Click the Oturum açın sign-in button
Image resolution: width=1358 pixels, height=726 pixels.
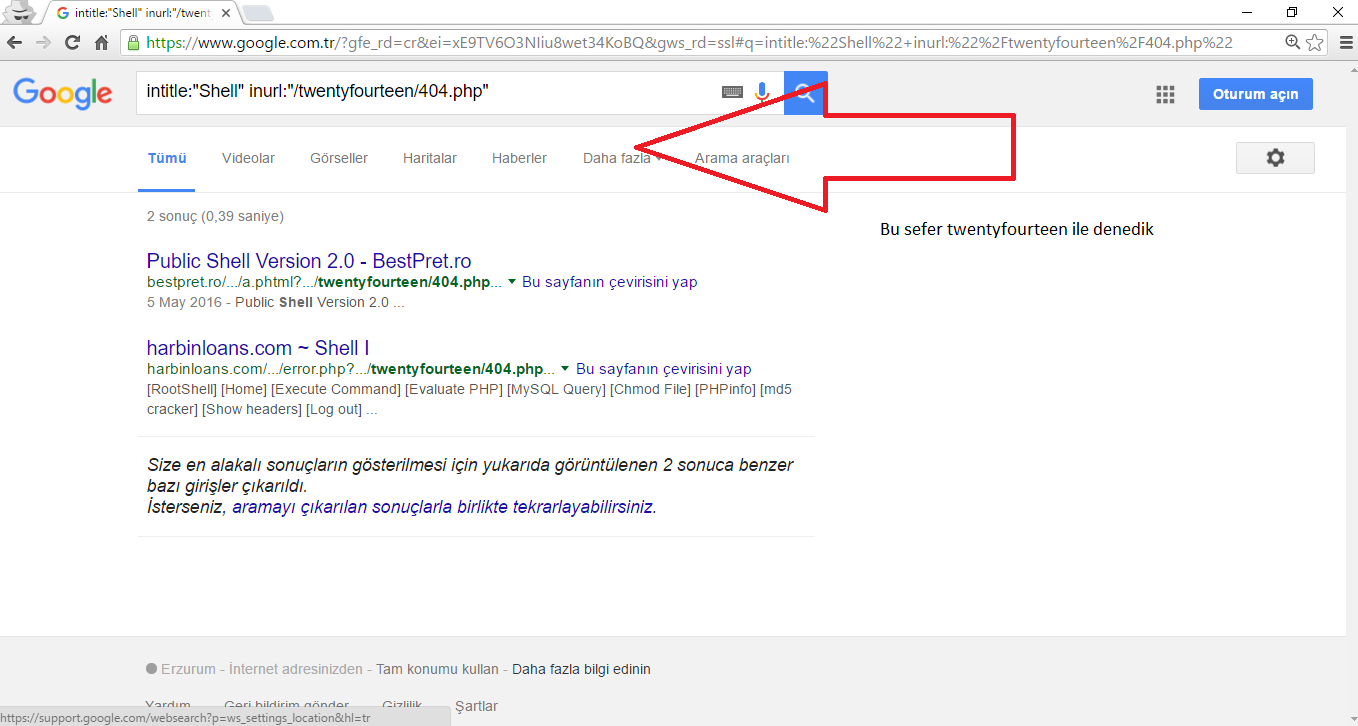pyautogui.click(x=1255, y=94)
